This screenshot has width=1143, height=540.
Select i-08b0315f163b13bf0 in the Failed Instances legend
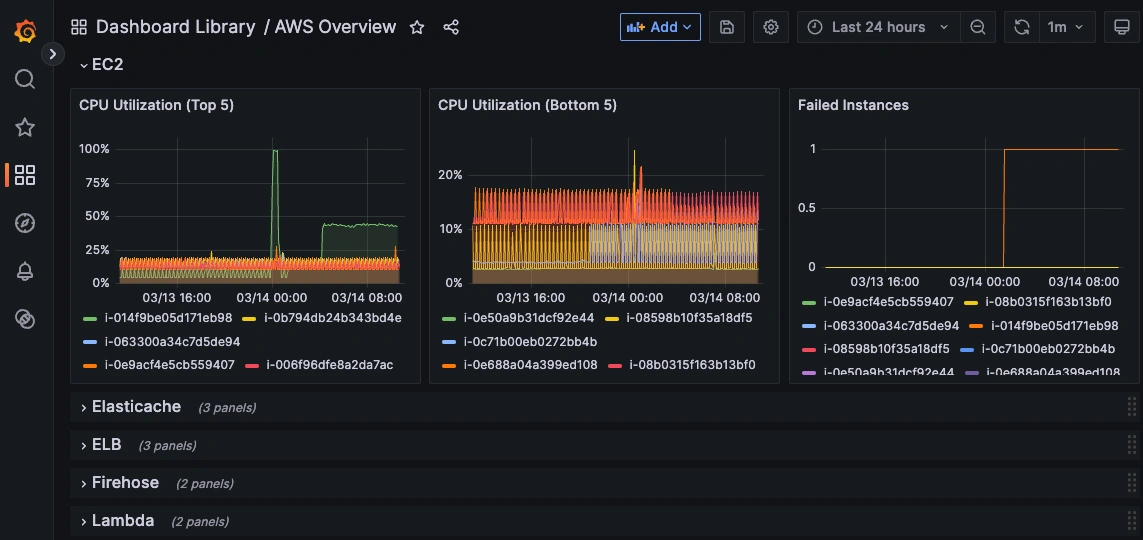[x=1048, y=302]
